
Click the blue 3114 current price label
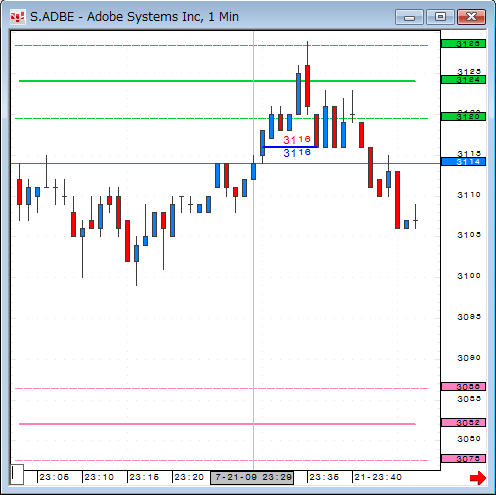(x=463, y=162)
